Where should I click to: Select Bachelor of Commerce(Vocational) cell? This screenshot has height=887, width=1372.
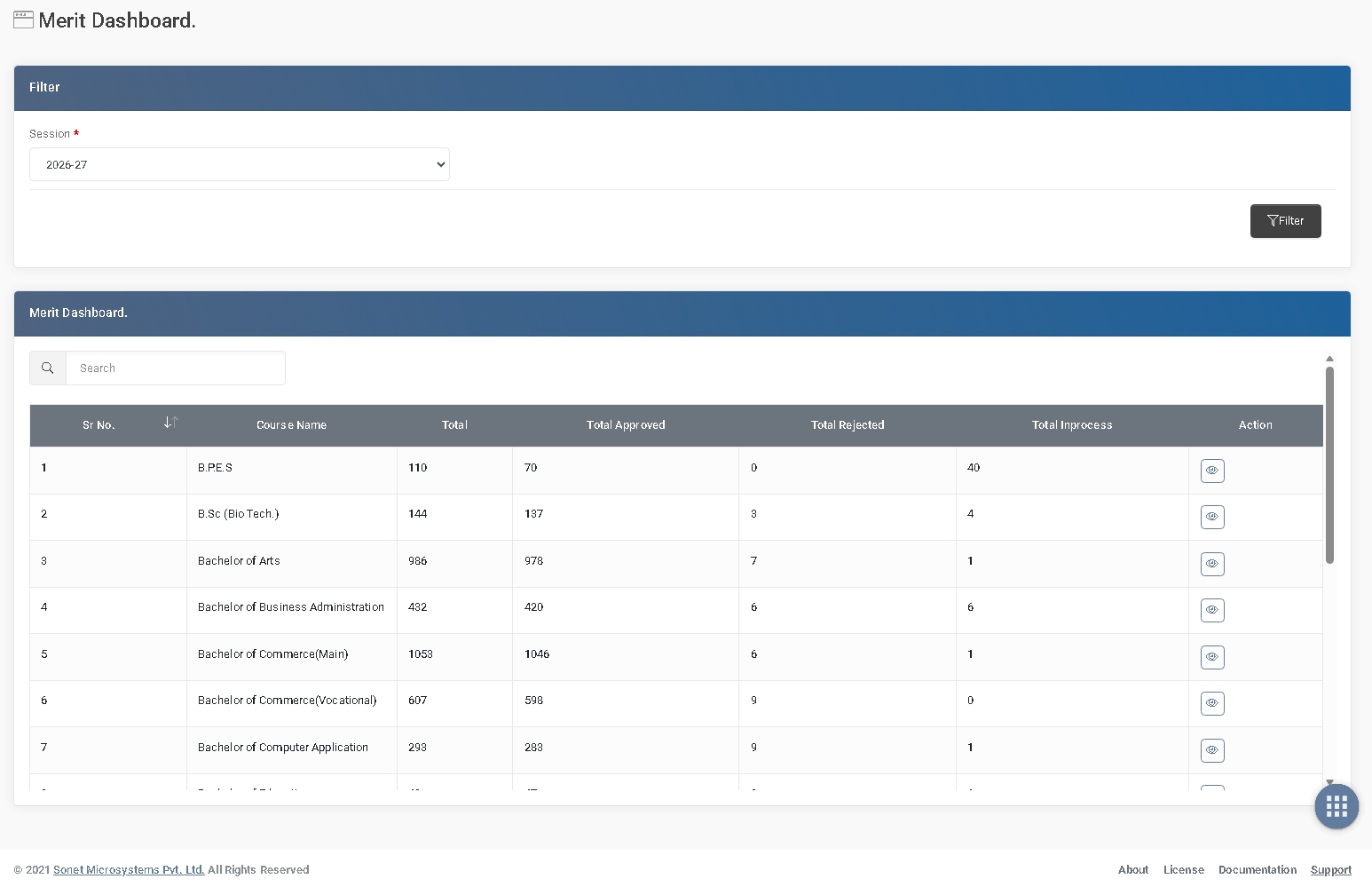[x=292, y=703]
